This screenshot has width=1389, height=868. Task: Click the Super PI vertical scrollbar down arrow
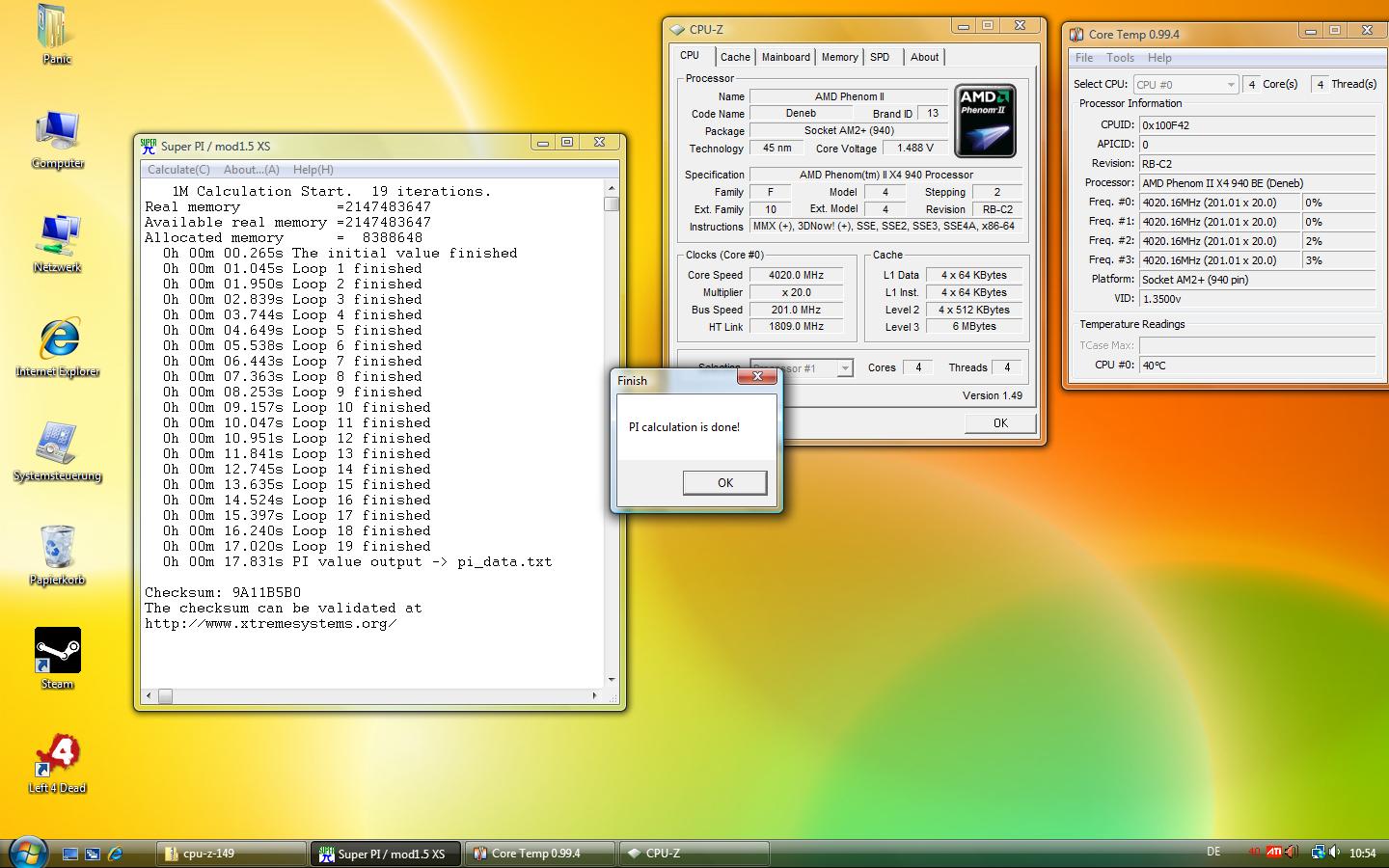point(612,679)
